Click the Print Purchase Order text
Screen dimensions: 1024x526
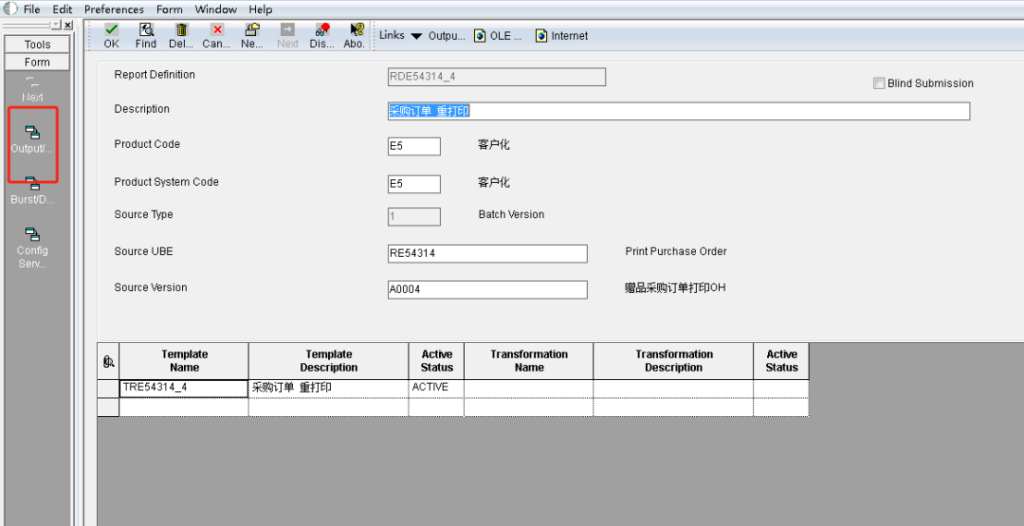(676, 252)
